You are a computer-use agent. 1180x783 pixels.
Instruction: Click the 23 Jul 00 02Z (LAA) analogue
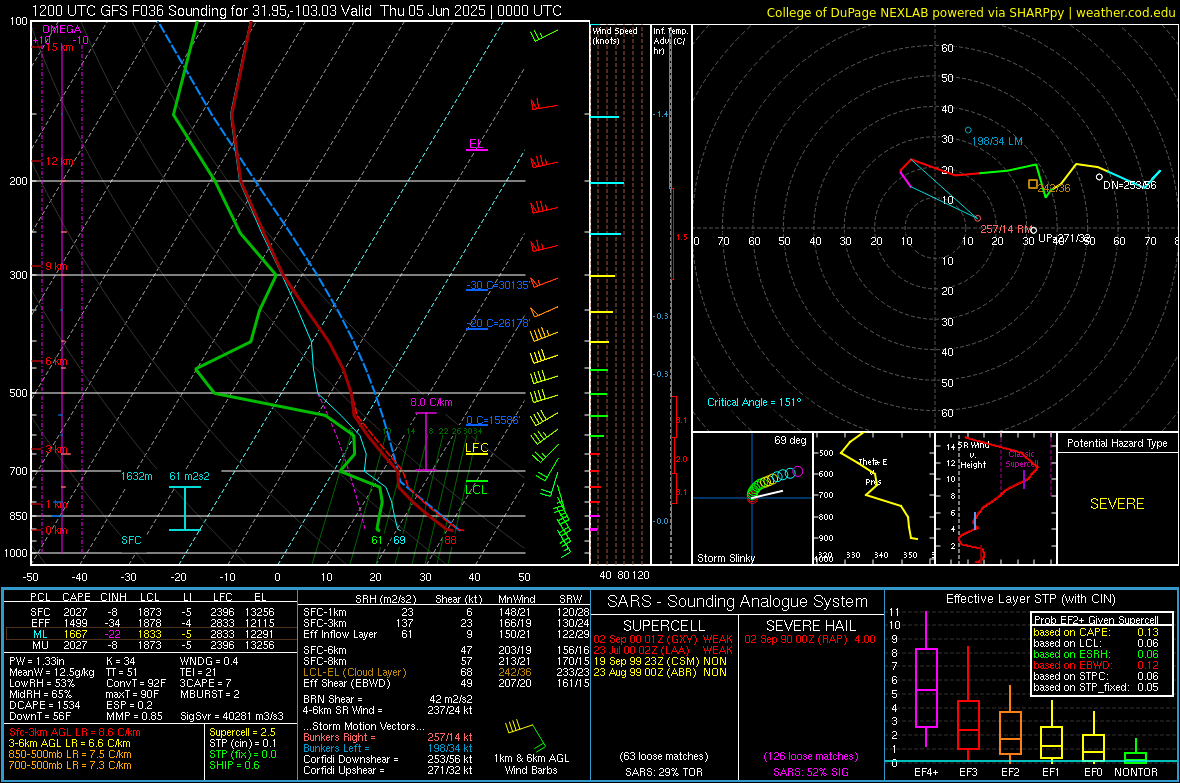coord(663,650)
